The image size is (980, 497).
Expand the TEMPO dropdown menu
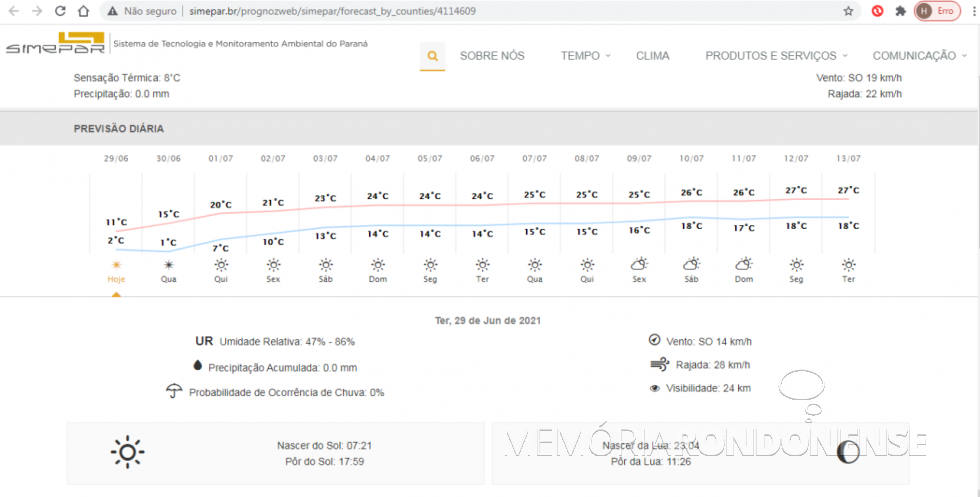click(x=585, y=56)
